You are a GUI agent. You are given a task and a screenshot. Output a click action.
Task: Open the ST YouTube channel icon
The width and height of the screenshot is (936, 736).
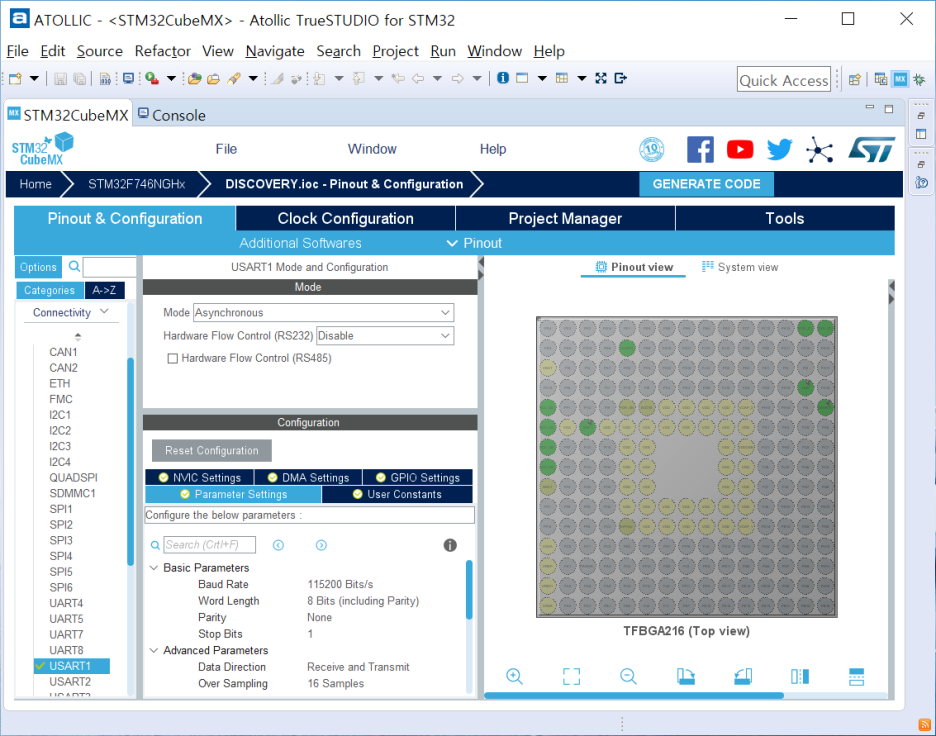pyautogui.click(x=740, y=149)
